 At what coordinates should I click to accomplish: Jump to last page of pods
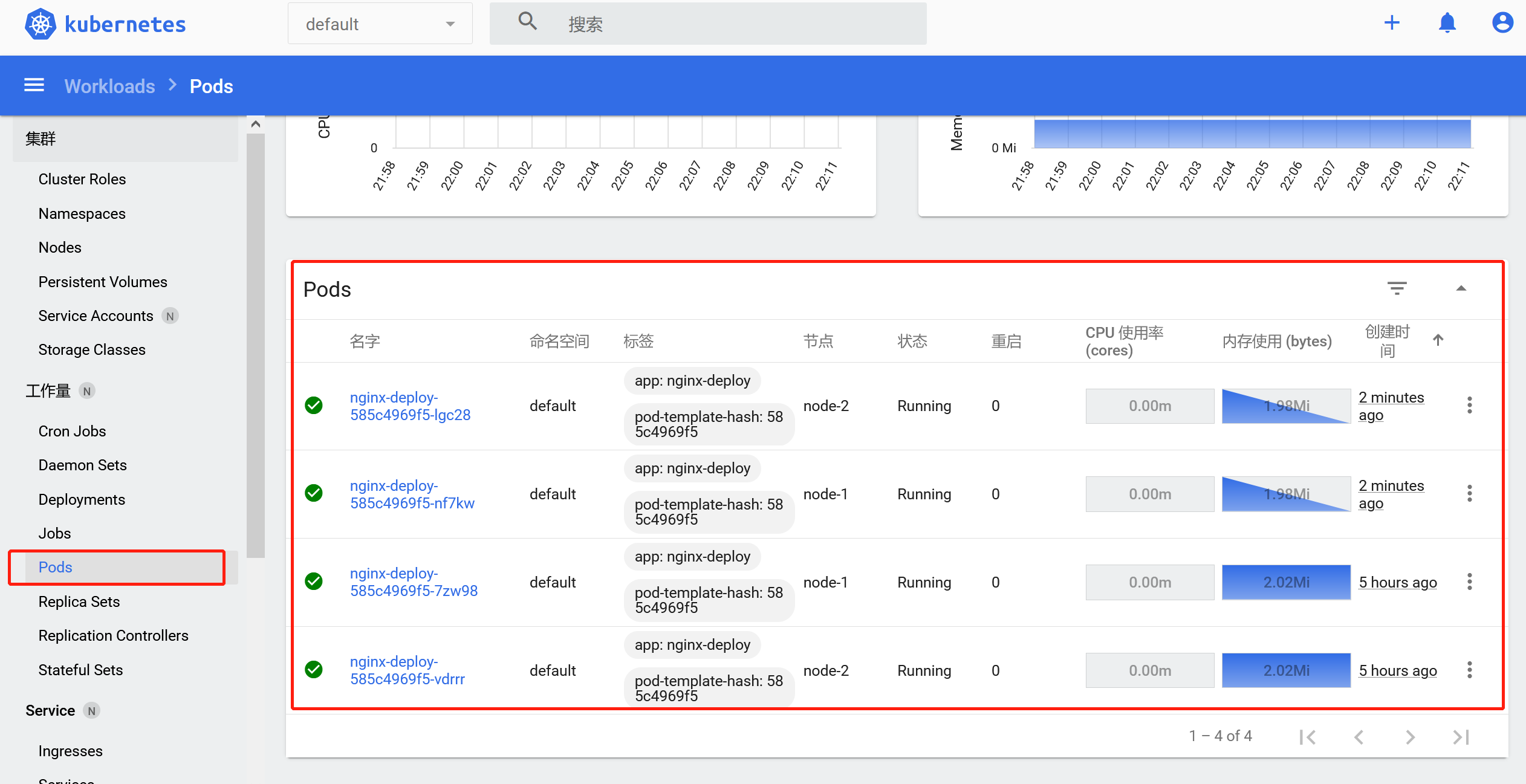click(x=1461, y=737)
